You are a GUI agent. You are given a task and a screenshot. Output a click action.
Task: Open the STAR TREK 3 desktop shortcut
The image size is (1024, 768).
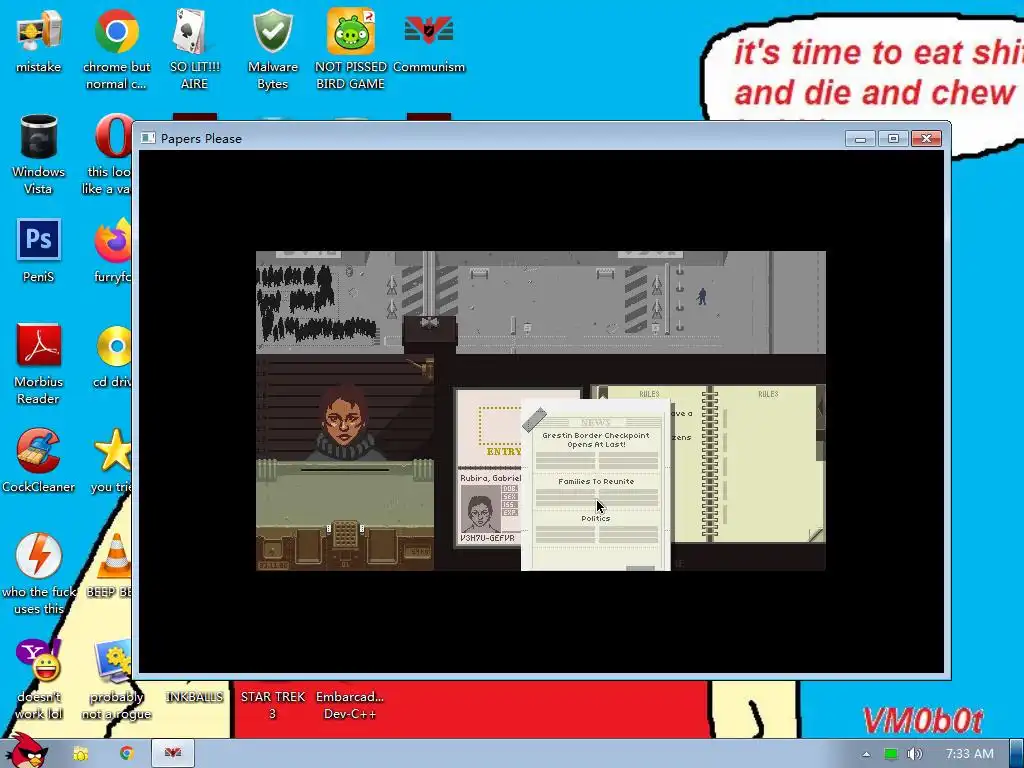tap(272, 705)
